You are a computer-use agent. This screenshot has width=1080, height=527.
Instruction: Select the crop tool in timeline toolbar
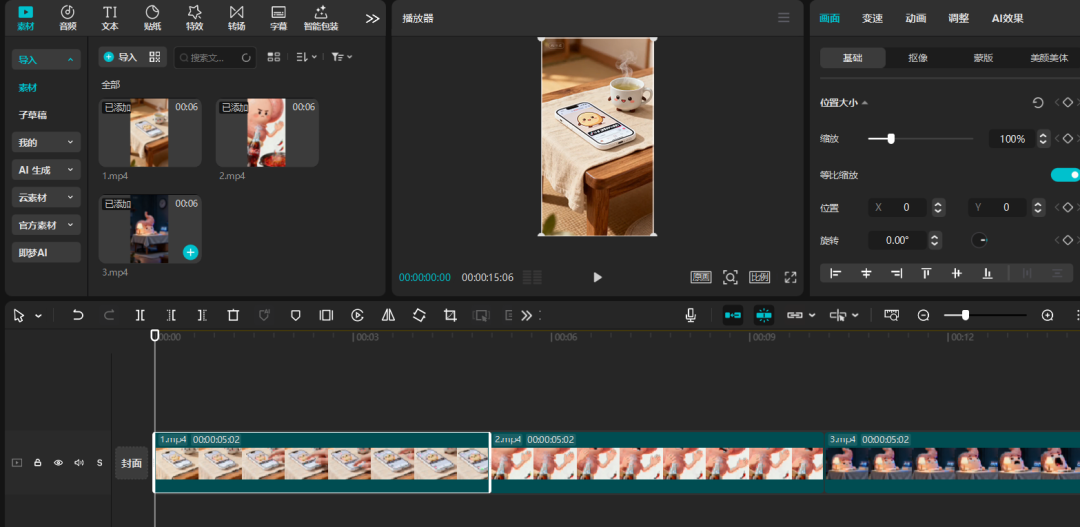tap(450, 315)
